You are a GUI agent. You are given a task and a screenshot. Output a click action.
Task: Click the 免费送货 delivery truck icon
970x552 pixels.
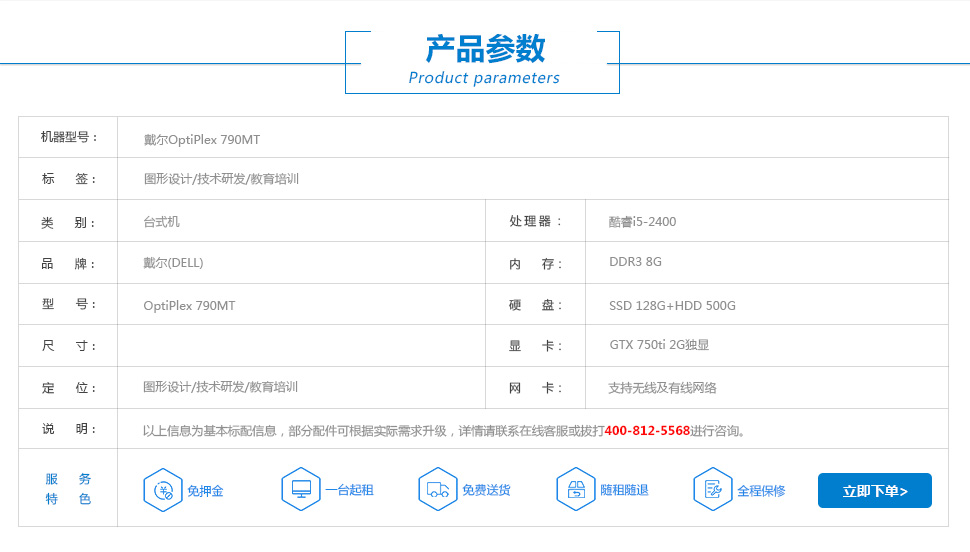438,489
